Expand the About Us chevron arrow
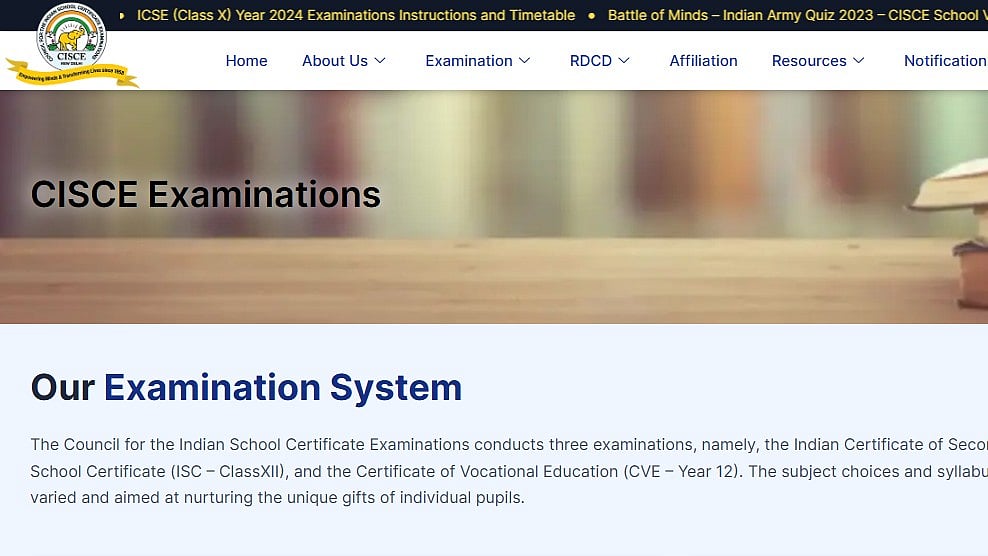 380,61
